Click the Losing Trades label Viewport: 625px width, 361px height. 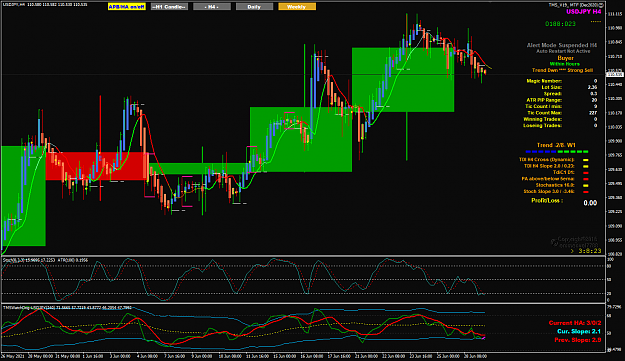[542, 126]
